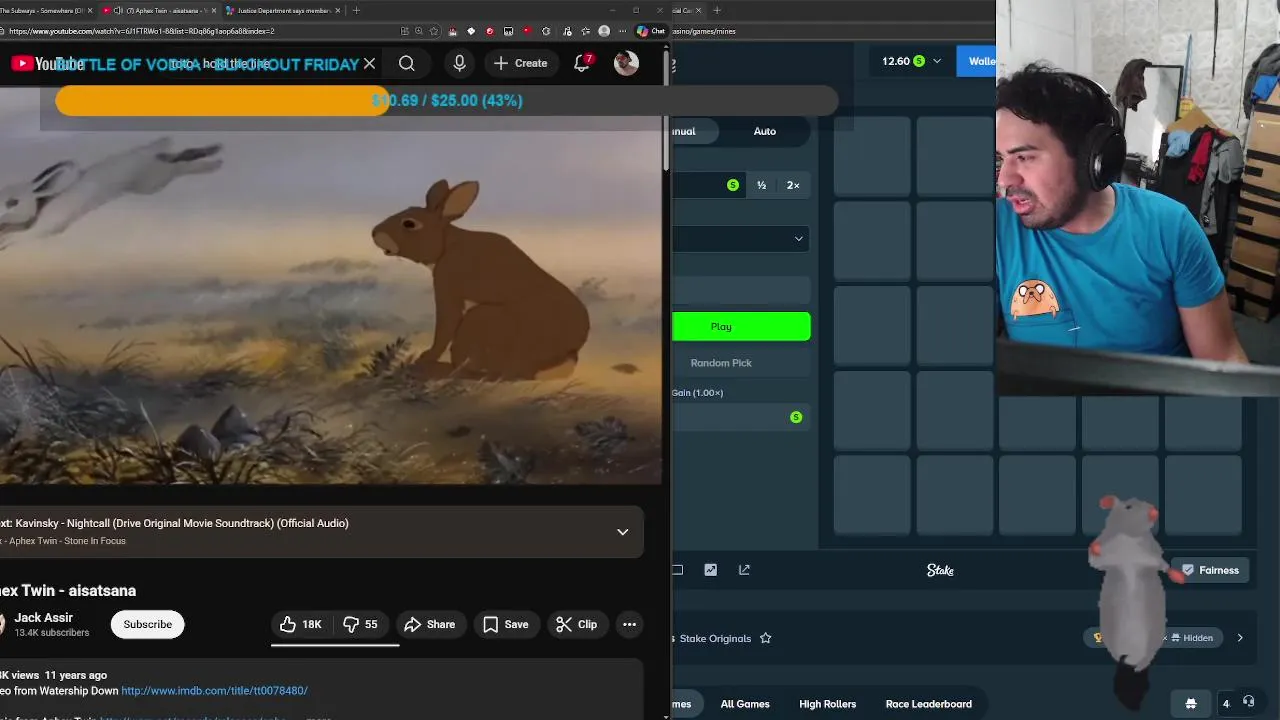
Task: Like the aisatsana video (18K)
Action: coord(301,624)
